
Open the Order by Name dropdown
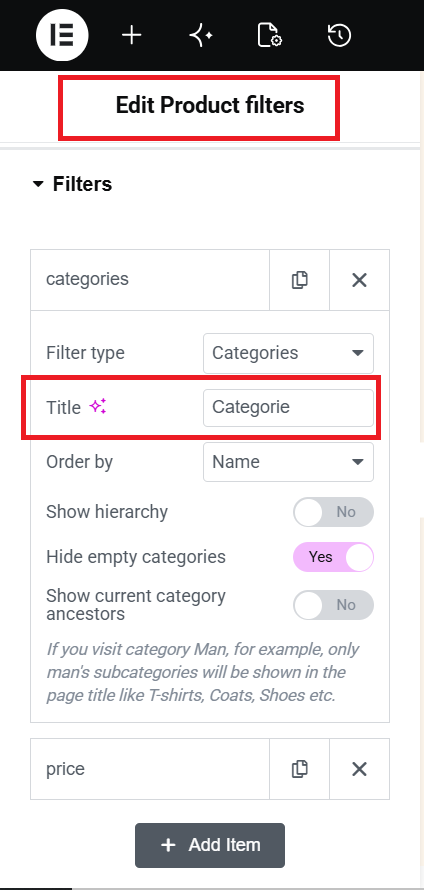(288, 462)
